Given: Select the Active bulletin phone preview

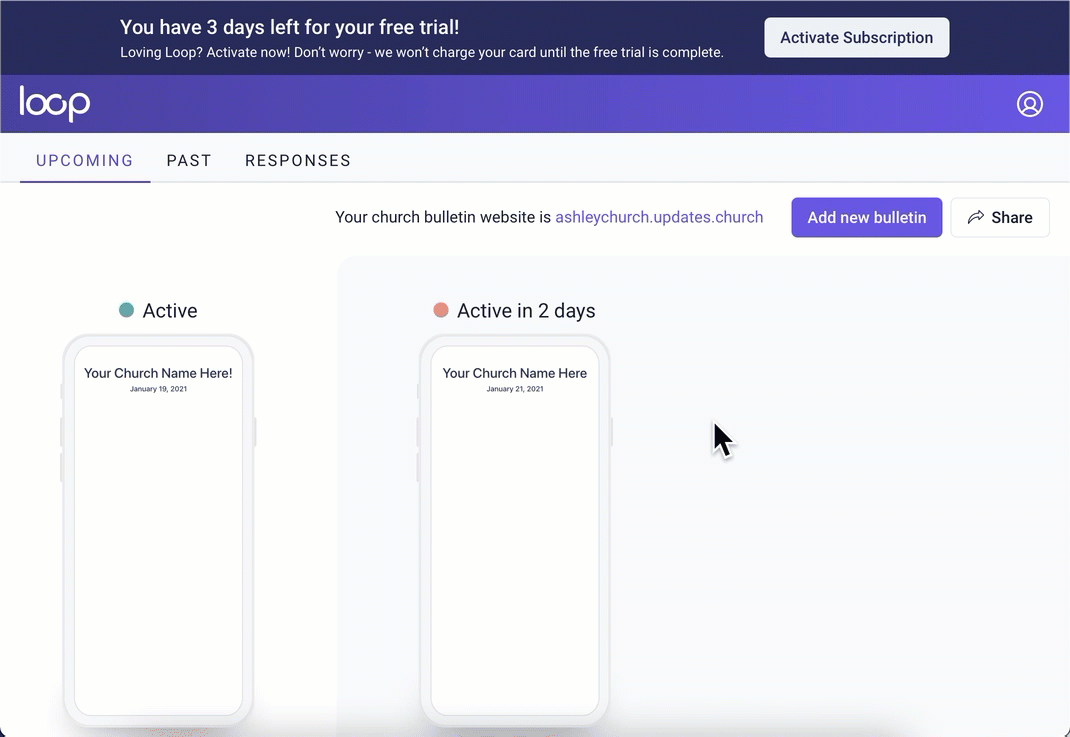Looking at the screenshot, I should click(158, 532).
